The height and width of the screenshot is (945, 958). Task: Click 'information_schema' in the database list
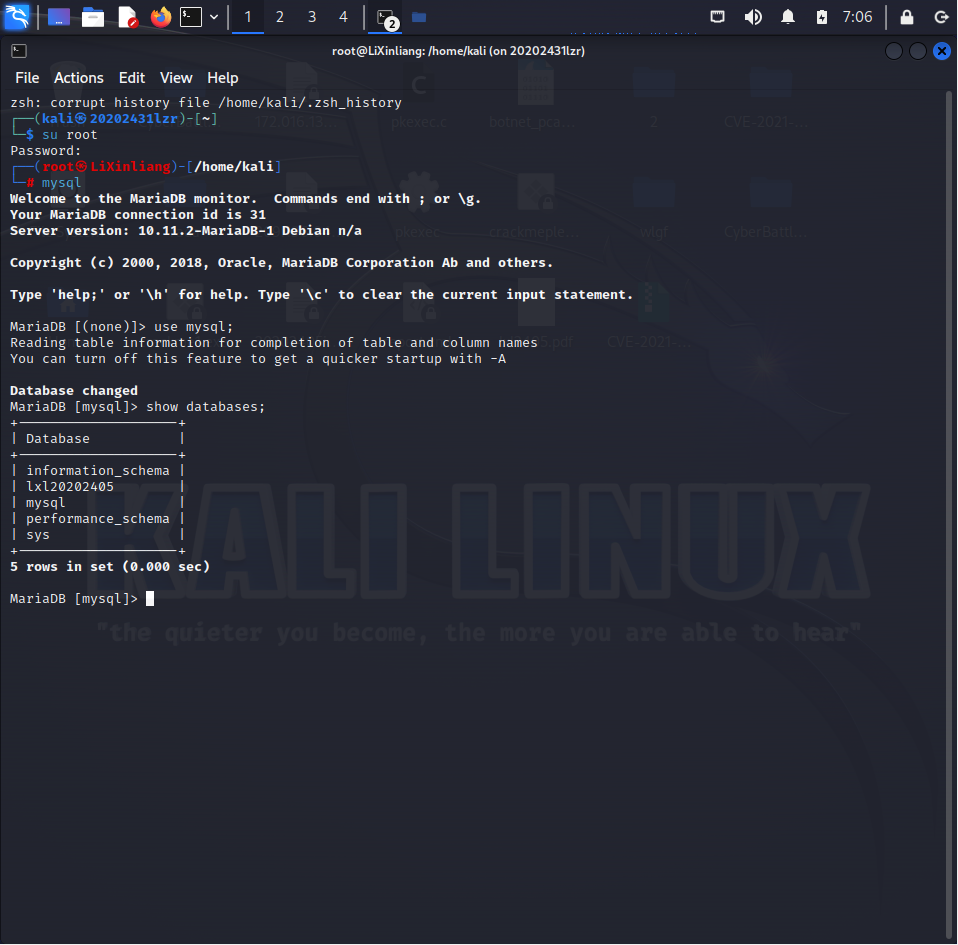coord(98,471)
